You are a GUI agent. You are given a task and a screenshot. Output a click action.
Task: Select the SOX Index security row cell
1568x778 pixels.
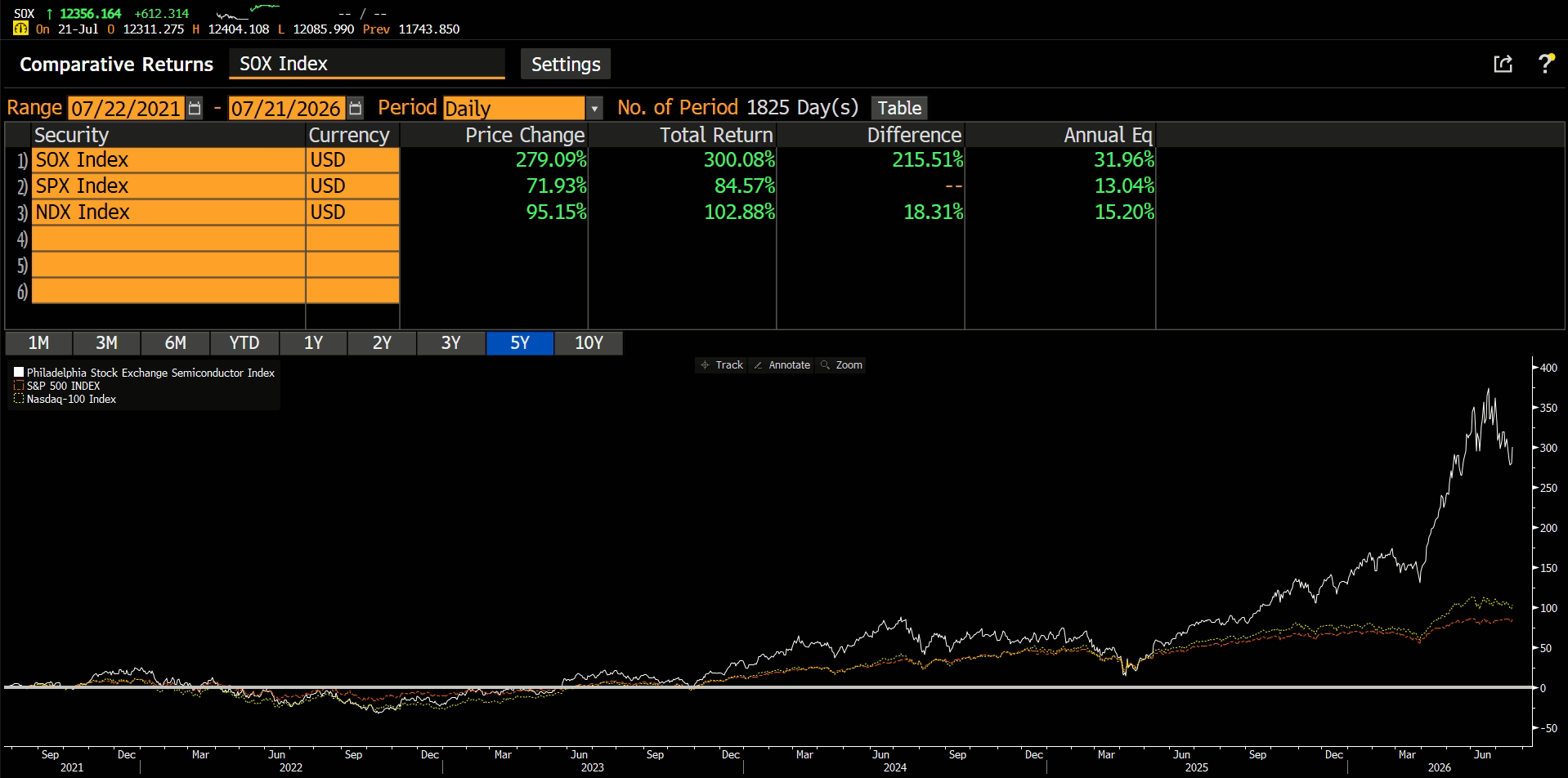168,160
